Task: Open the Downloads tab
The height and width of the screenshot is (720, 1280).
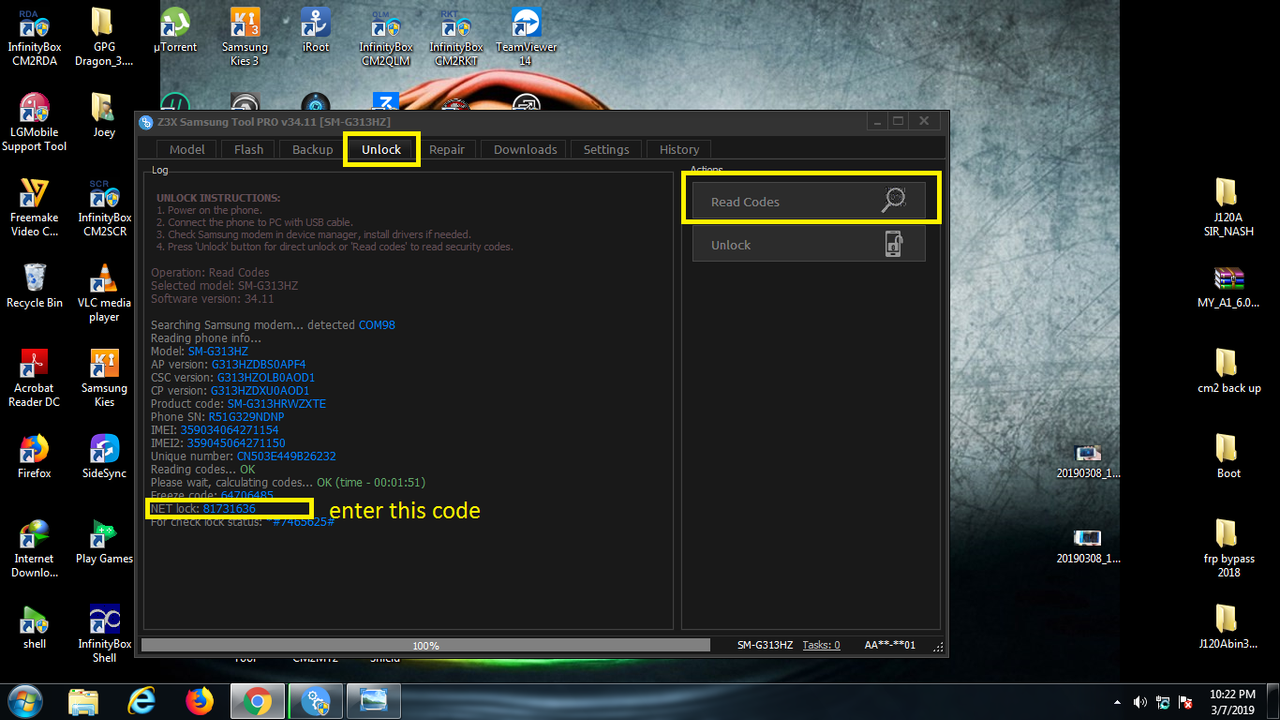Action: coord(525,149)
